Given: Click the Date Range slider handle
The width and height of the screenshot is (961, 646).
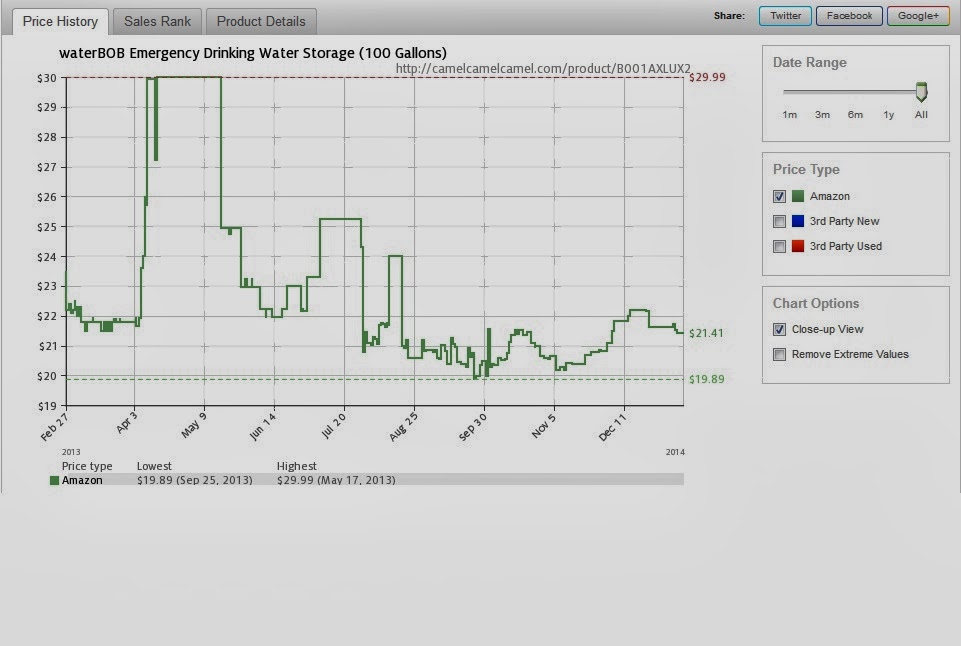Looking at the screenshot, I should (921, 92).
